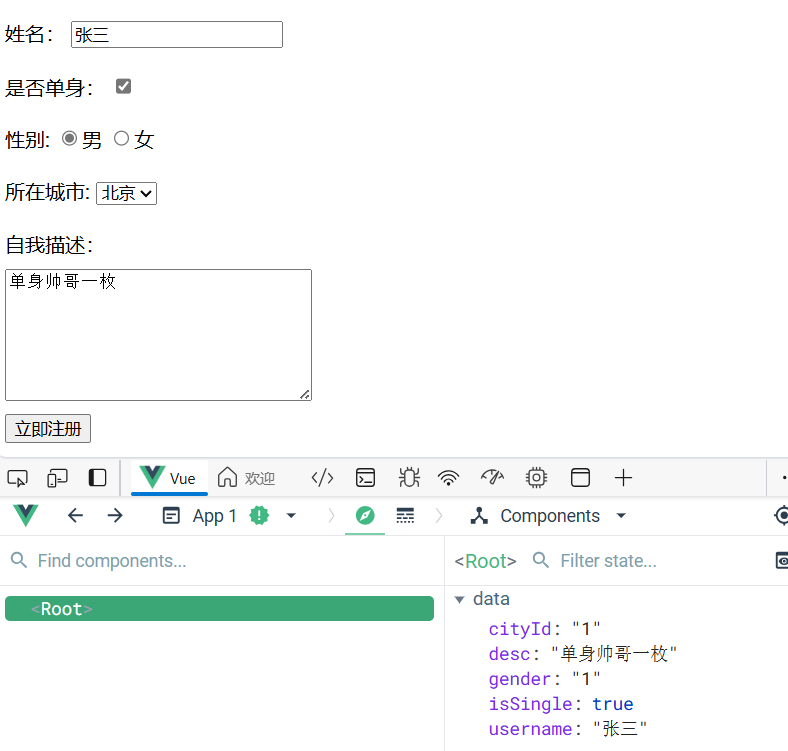788x751 pixels.
Task: Click the gender value "1"
Action: point(586,679)
